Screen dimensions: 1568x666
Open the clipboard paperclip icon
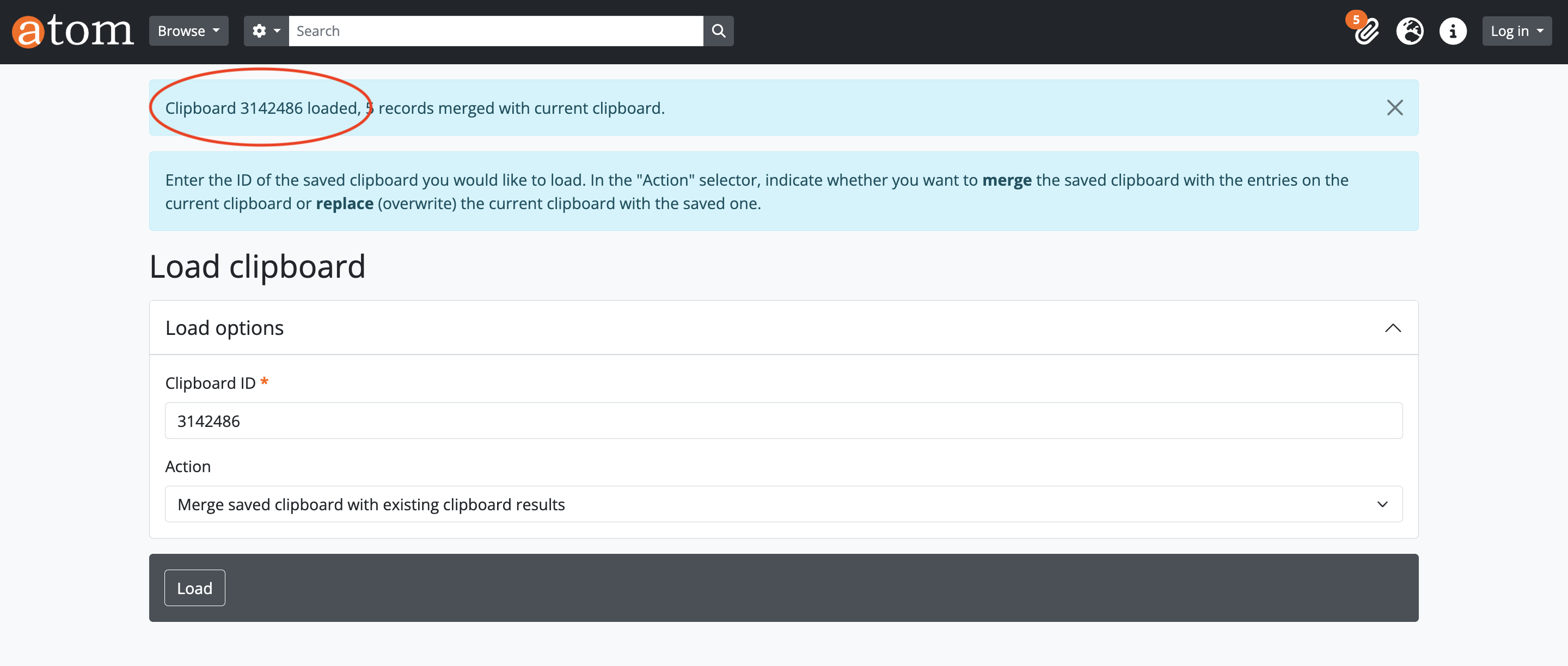tap(1367, 32)
